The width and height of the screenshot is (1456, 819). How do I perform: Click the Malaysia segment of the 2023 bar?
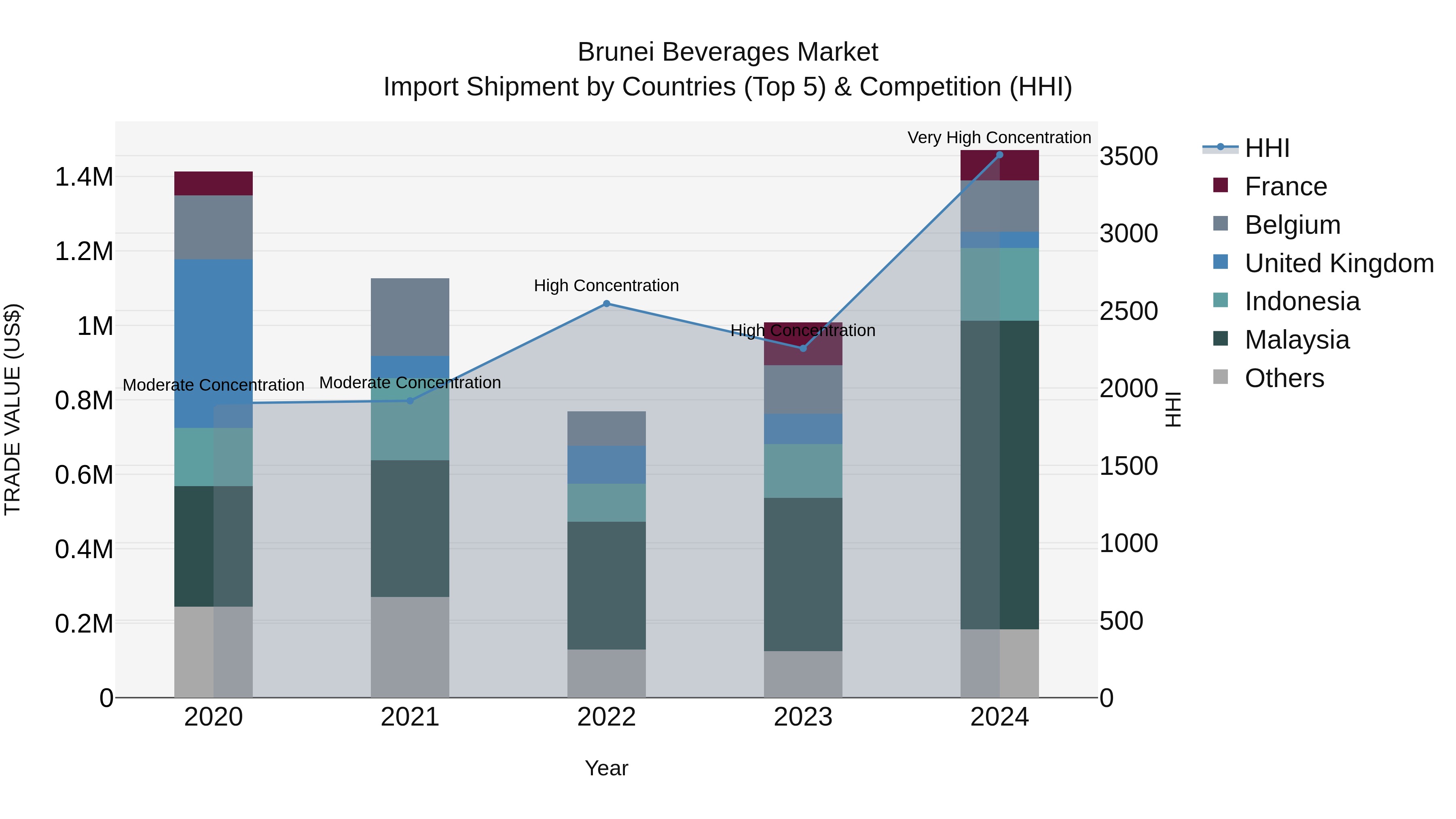(803, 574)
